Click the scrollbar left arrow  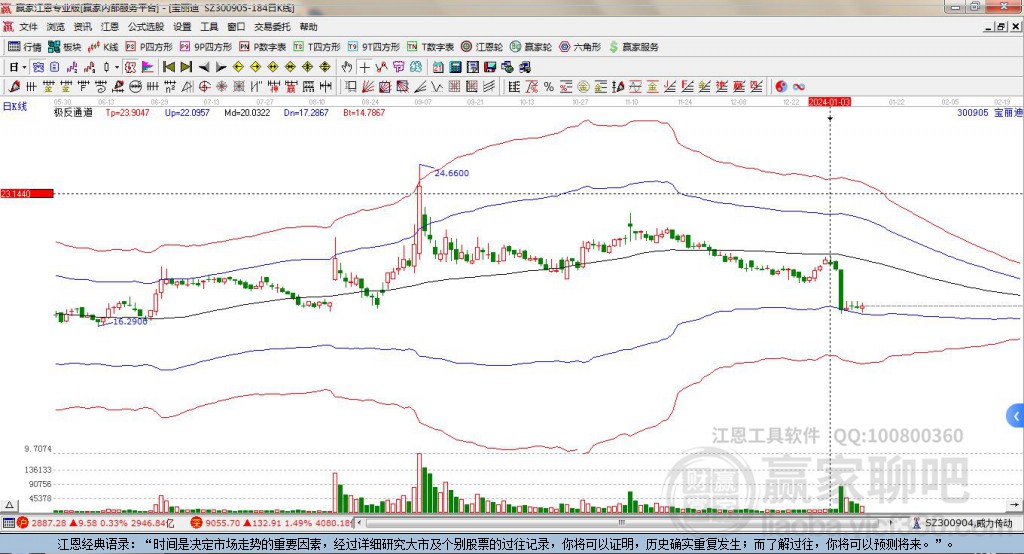coord(359,523)
